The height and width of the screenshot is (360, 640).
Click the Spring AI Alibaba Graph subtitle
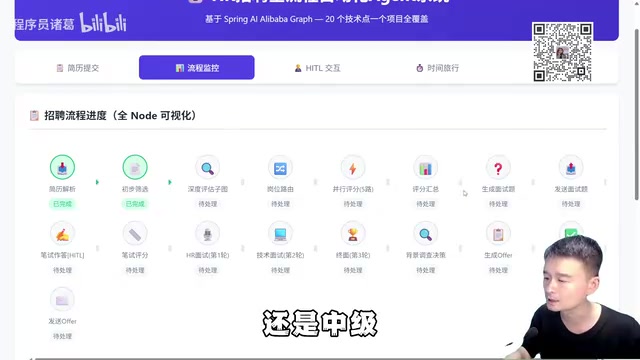pos(316,19)
